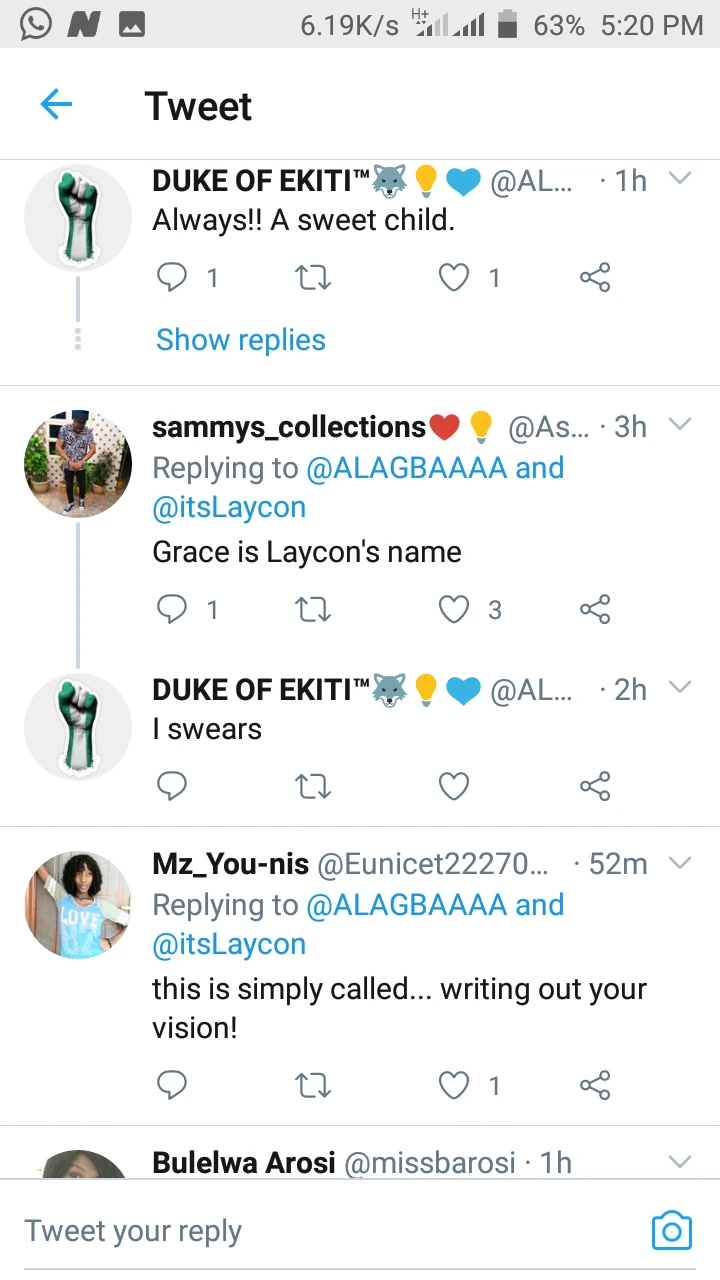The image size is (720, 1280).
Task: Open options chevron on sammys_collections tweet
Action: tap(680, 425)
